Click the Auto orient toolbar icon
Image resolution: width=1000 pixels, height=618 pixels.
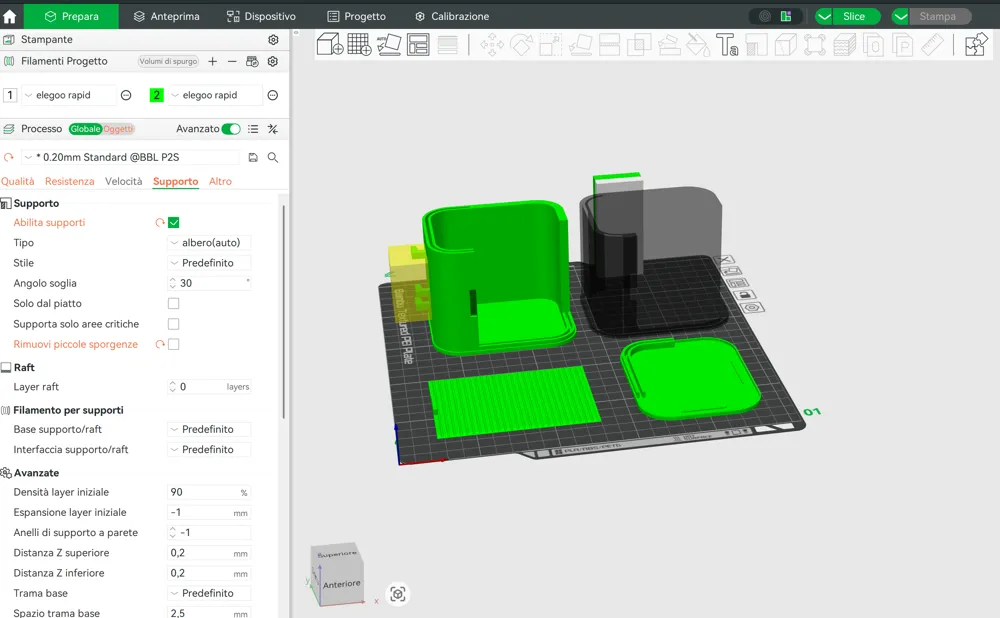click(x=388, y=45)
